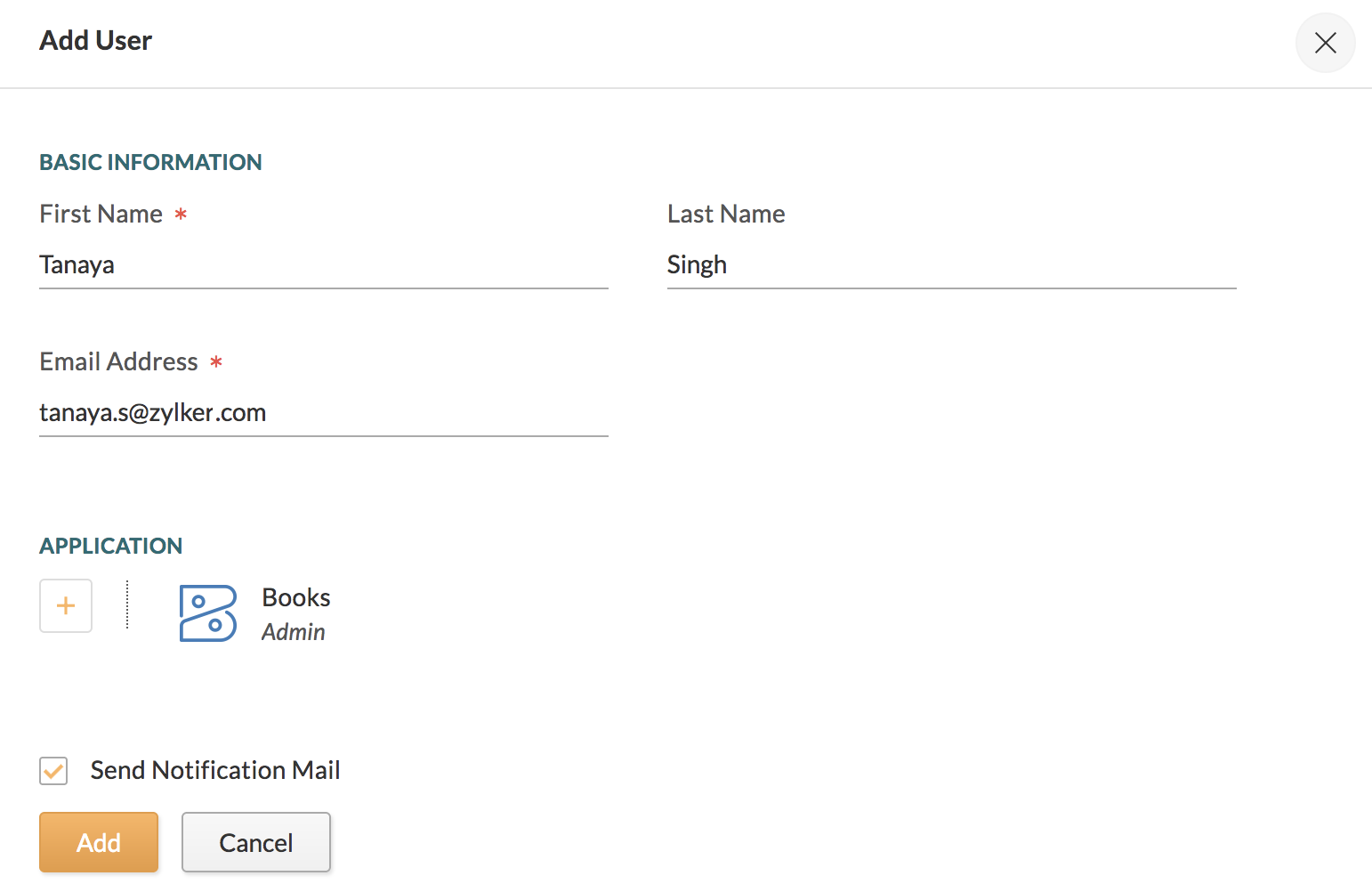Click the Books application icon

pyautogui.click(x=208, y=613)
